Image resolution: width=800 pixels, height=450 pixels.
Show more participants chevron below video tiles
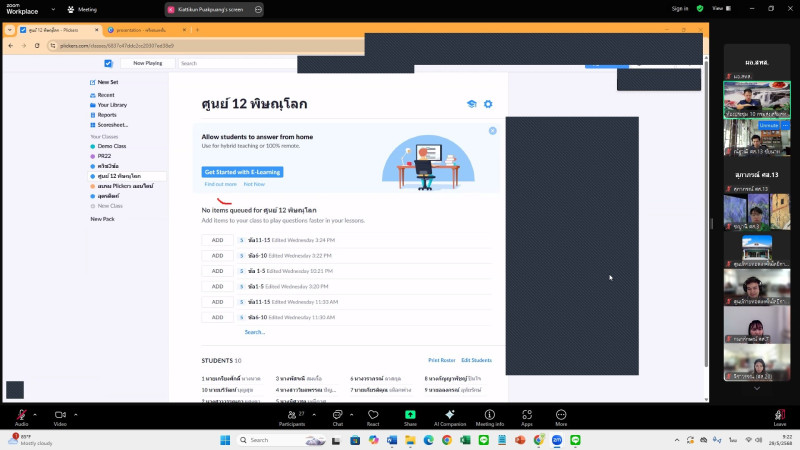757,388
